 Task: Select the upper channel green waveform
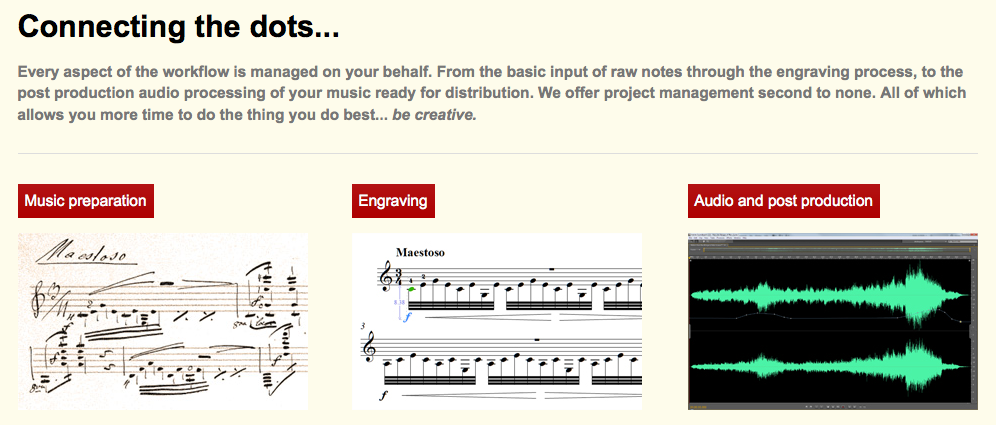(830, 295)
